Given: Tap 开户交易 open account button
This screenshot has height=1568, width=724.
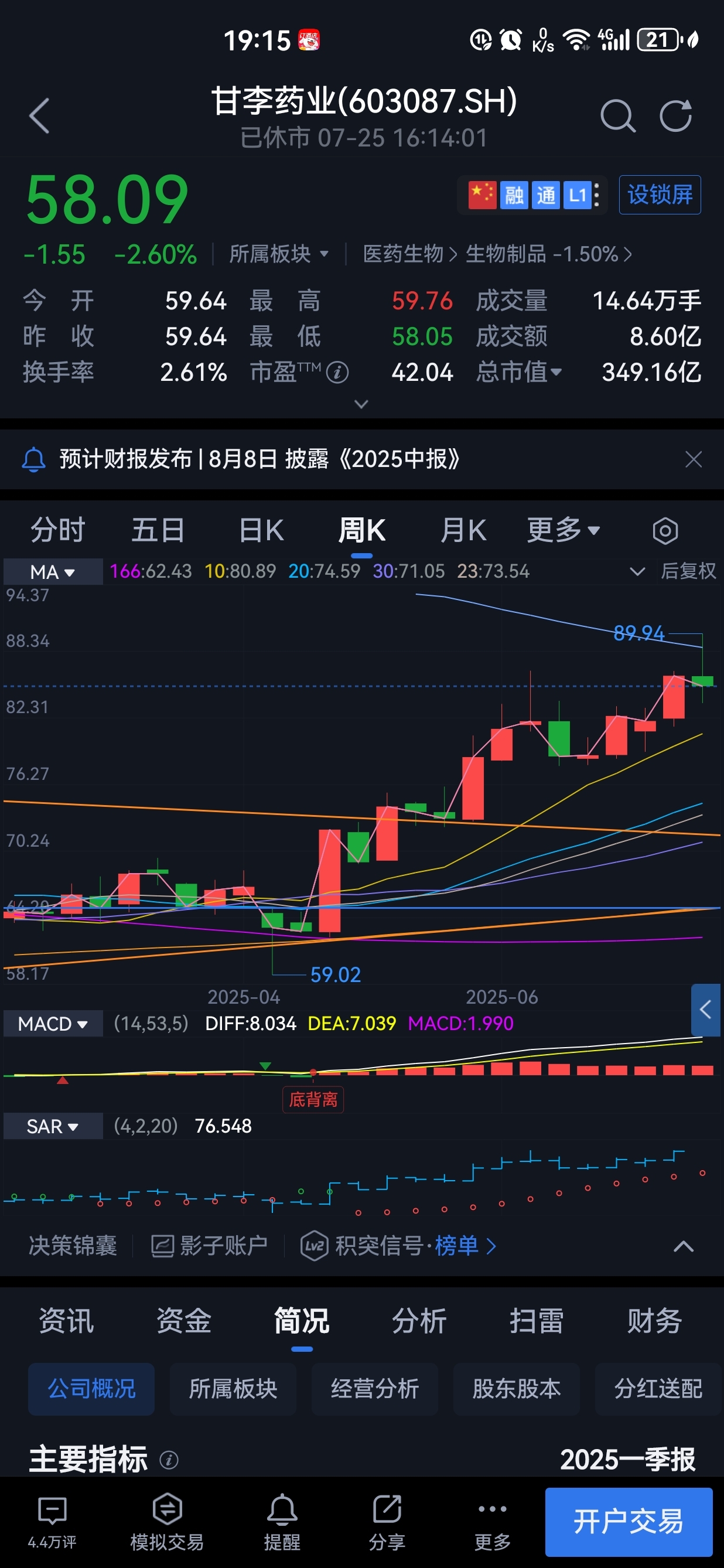Looking at the screenshot, I should click(629, 1521).
